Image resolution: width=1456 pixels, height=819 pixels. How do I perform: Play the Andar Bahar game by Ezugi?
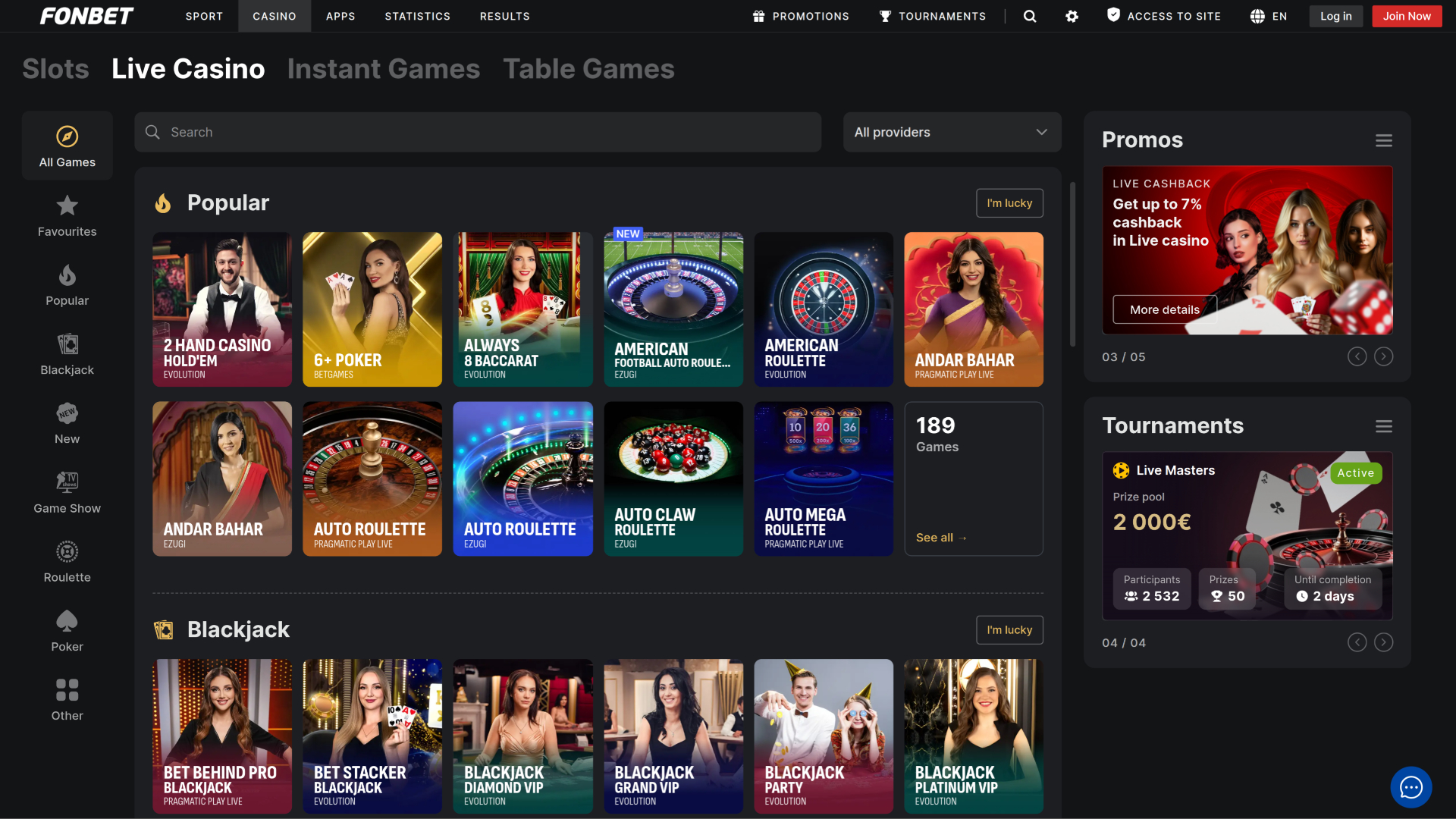pyautogui.click(x=221, y=479)
